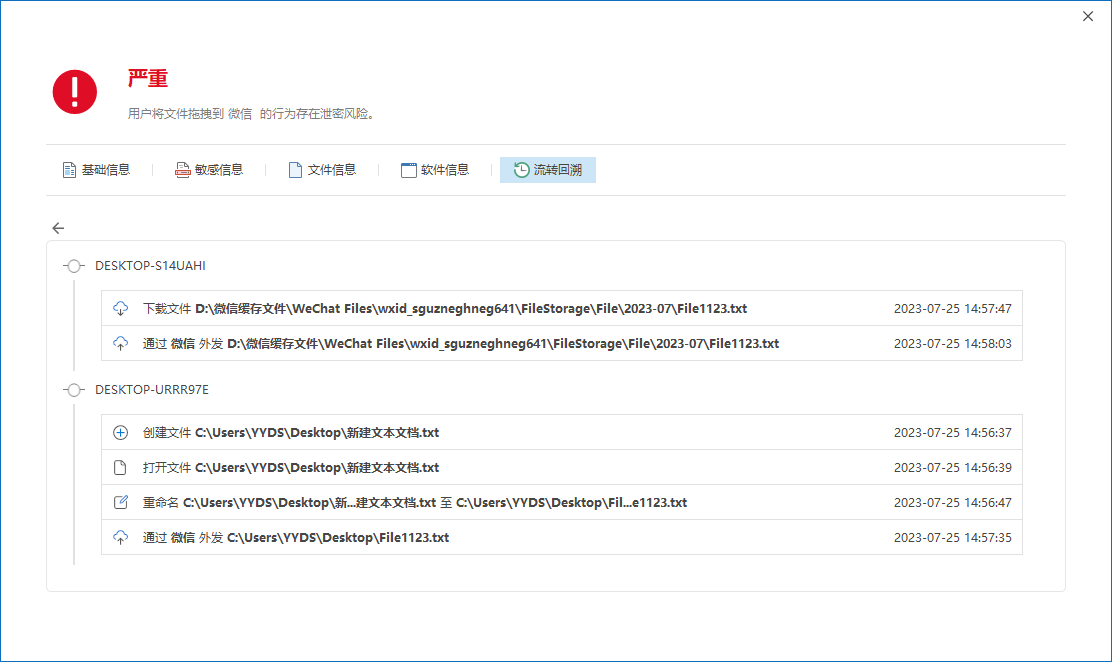Click the document icon for 打开文件 row
1112x662 pixels.
pos(121,468)
